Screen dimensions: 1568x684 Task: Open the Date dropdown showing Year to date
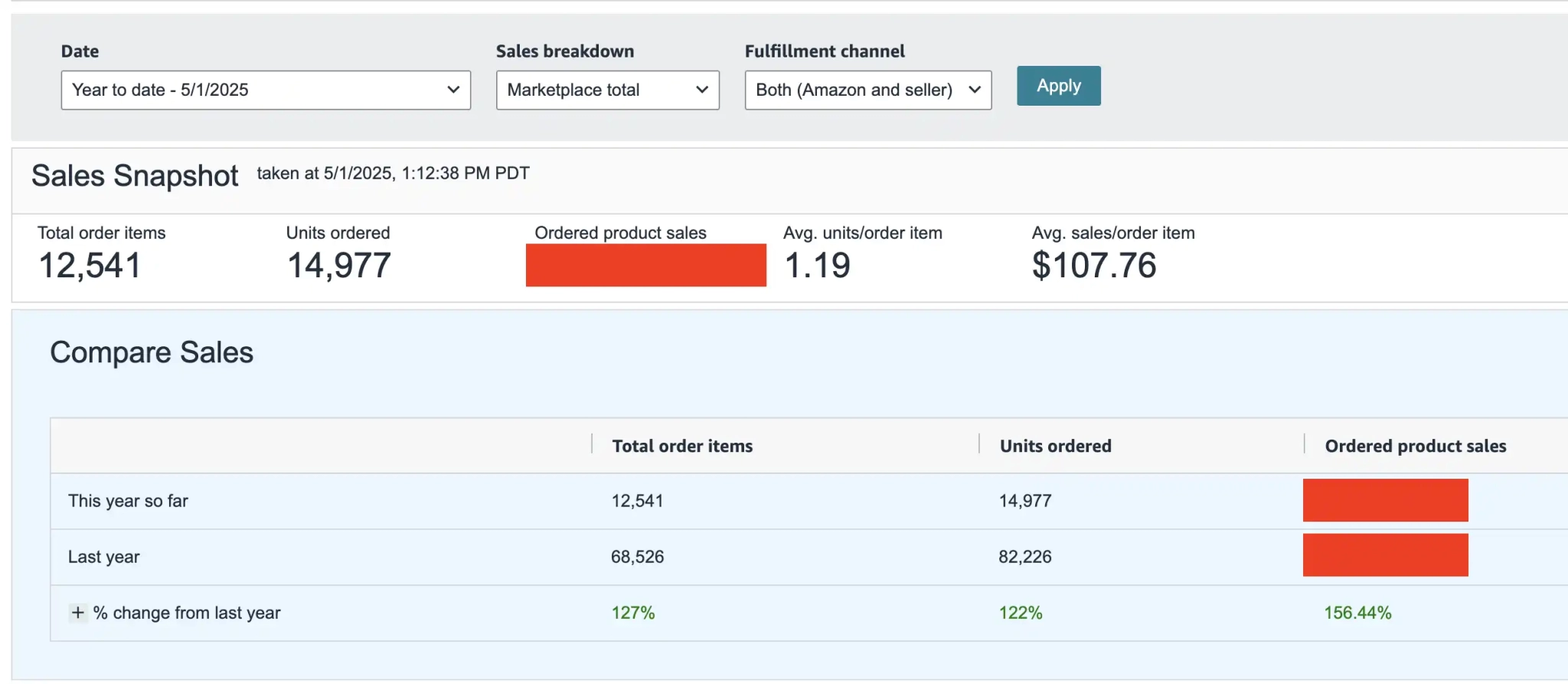point(265,90)
